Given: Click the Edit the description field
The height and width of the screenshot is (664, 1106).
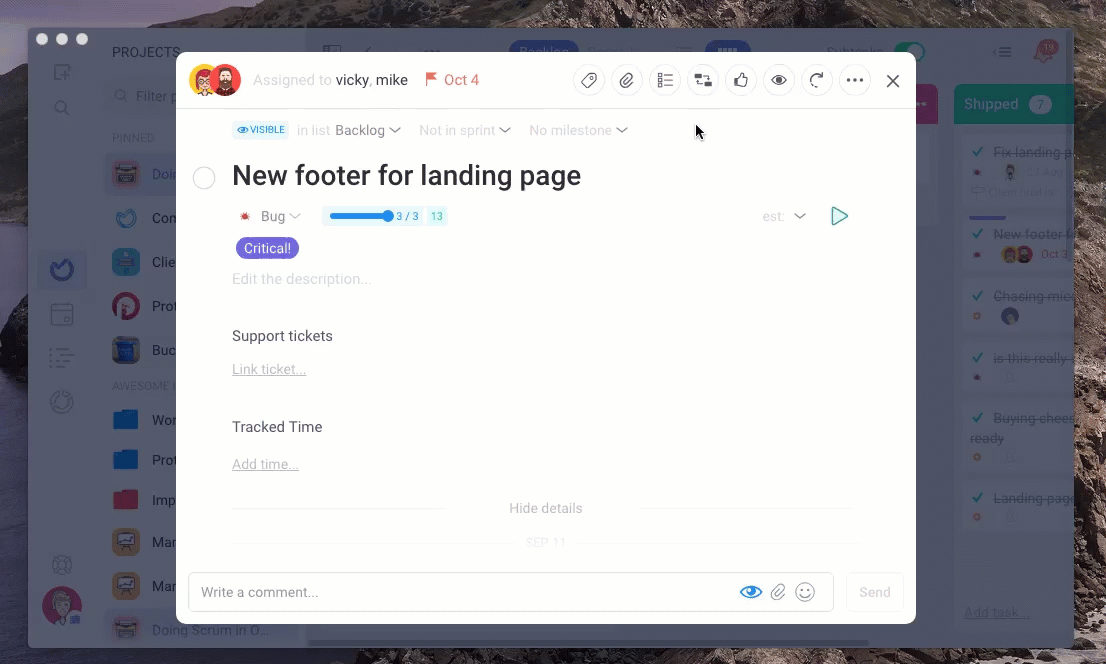Looking at the screenshot, I should coord(302,279).
